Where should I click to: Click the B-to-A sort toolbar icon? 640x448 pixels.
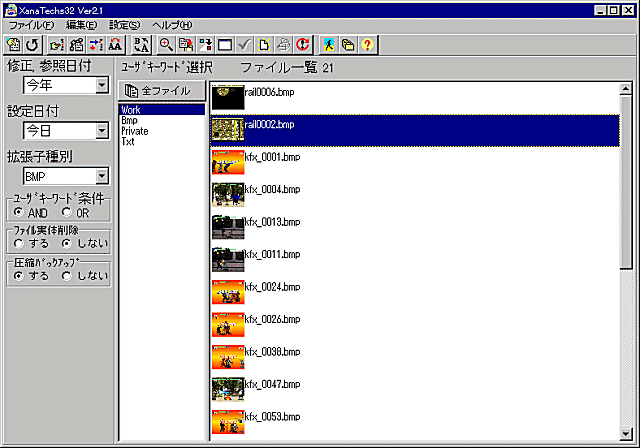coord(142,44)
